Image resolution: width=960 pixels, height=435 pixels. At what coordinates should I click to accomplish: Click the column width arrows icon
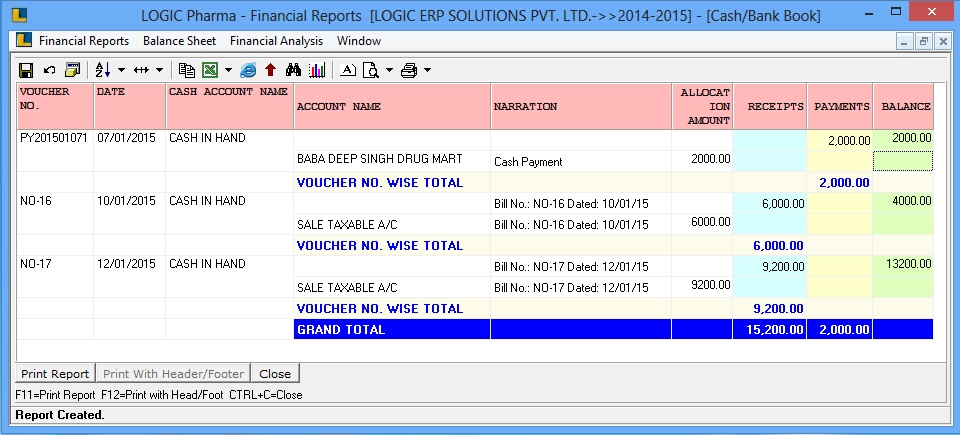pyautogui.click(x=141, y=70)
